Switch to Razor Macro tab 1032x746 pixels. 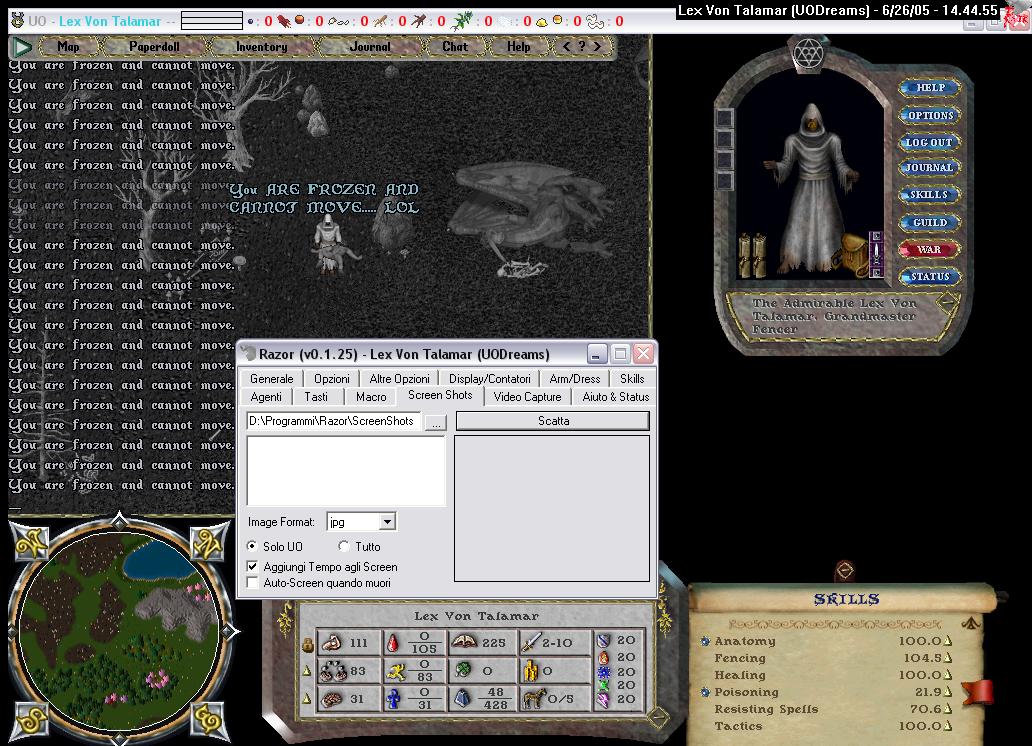371,397
